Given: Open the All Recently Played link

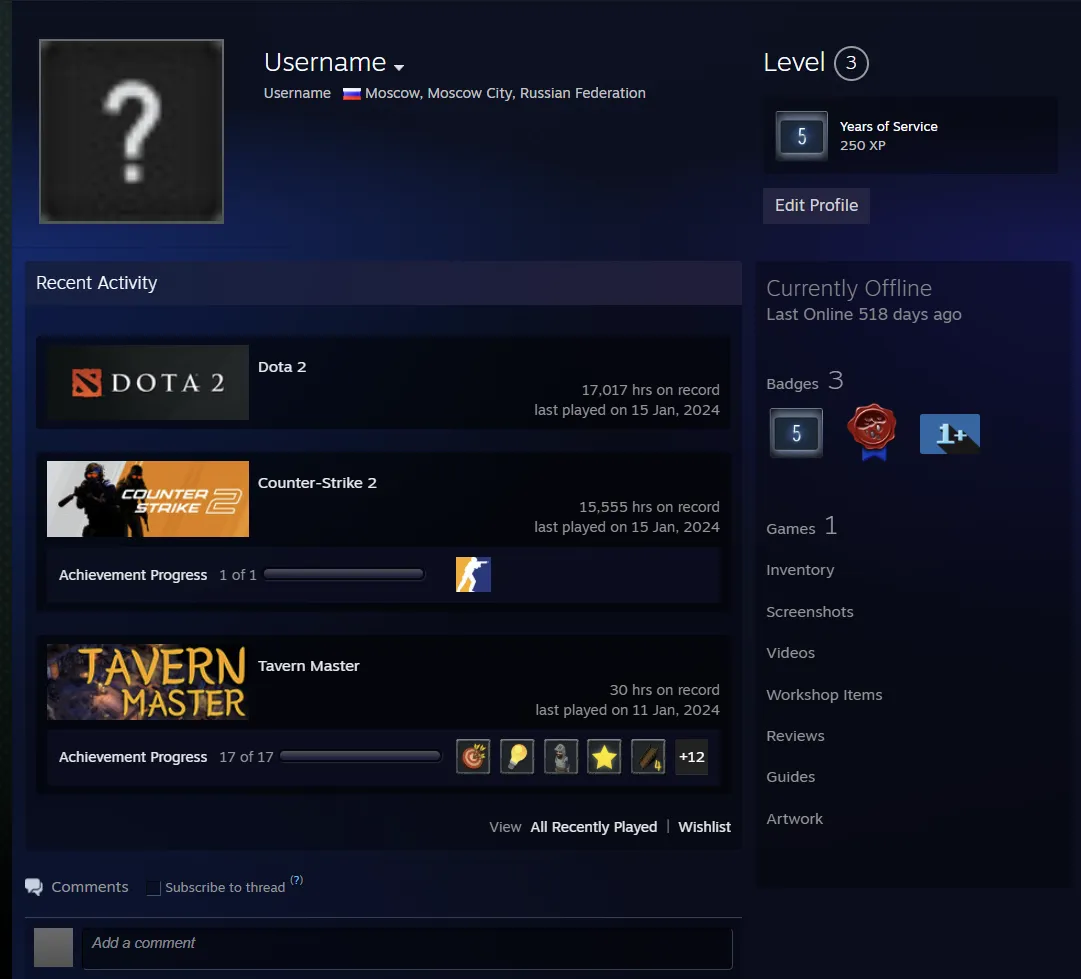Looking at the screenshot, I should [x=593, y=827].
